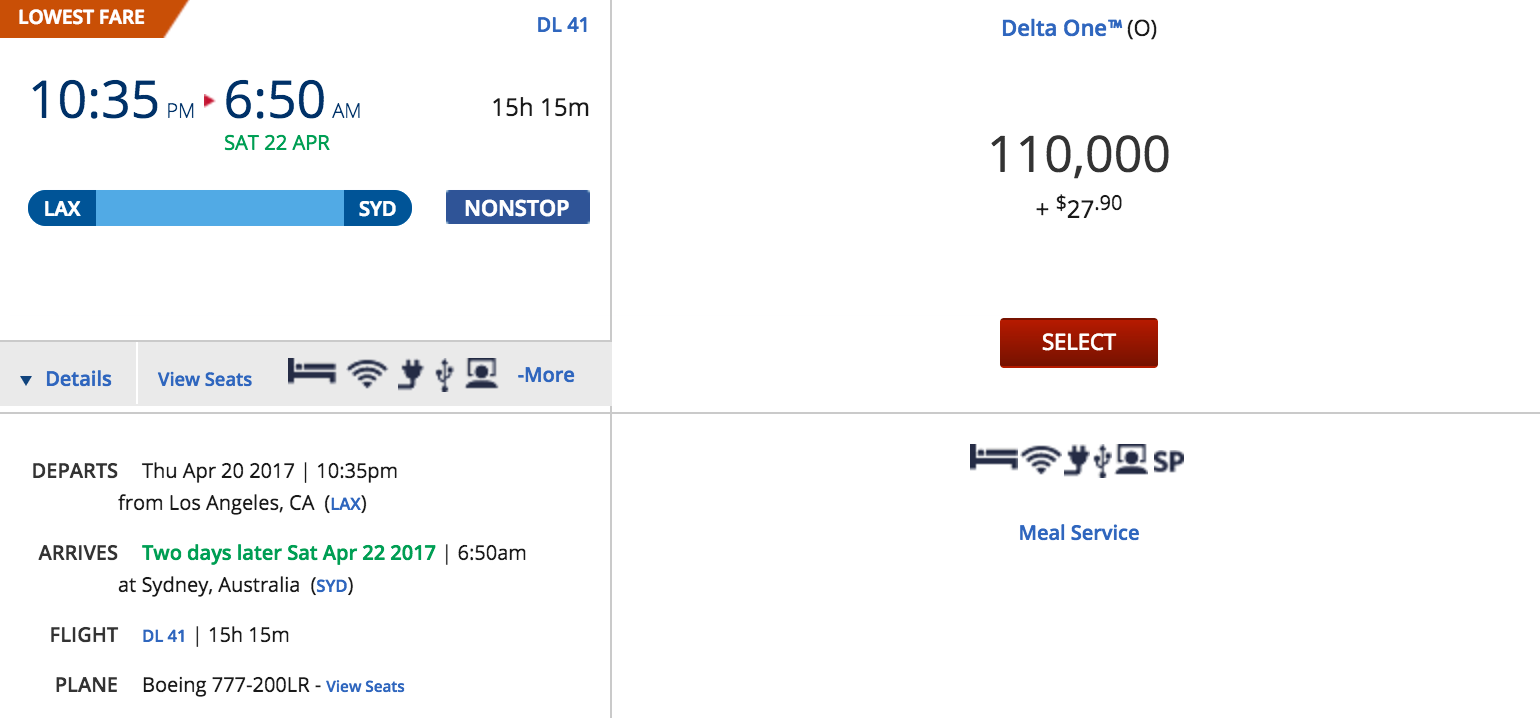This screenshot has width=1540, height=718.
Task: Click the USB icon in the Details bar
Action: coord(445,374)
